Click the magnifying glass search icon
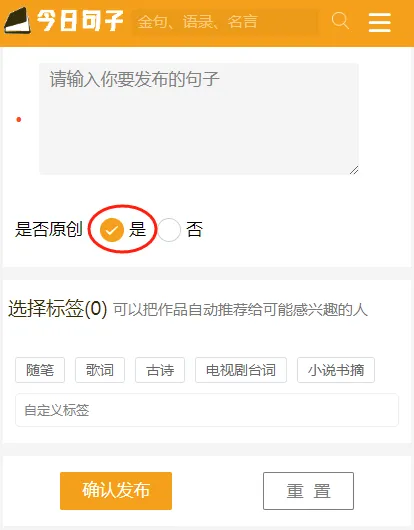 pos(340,21)
